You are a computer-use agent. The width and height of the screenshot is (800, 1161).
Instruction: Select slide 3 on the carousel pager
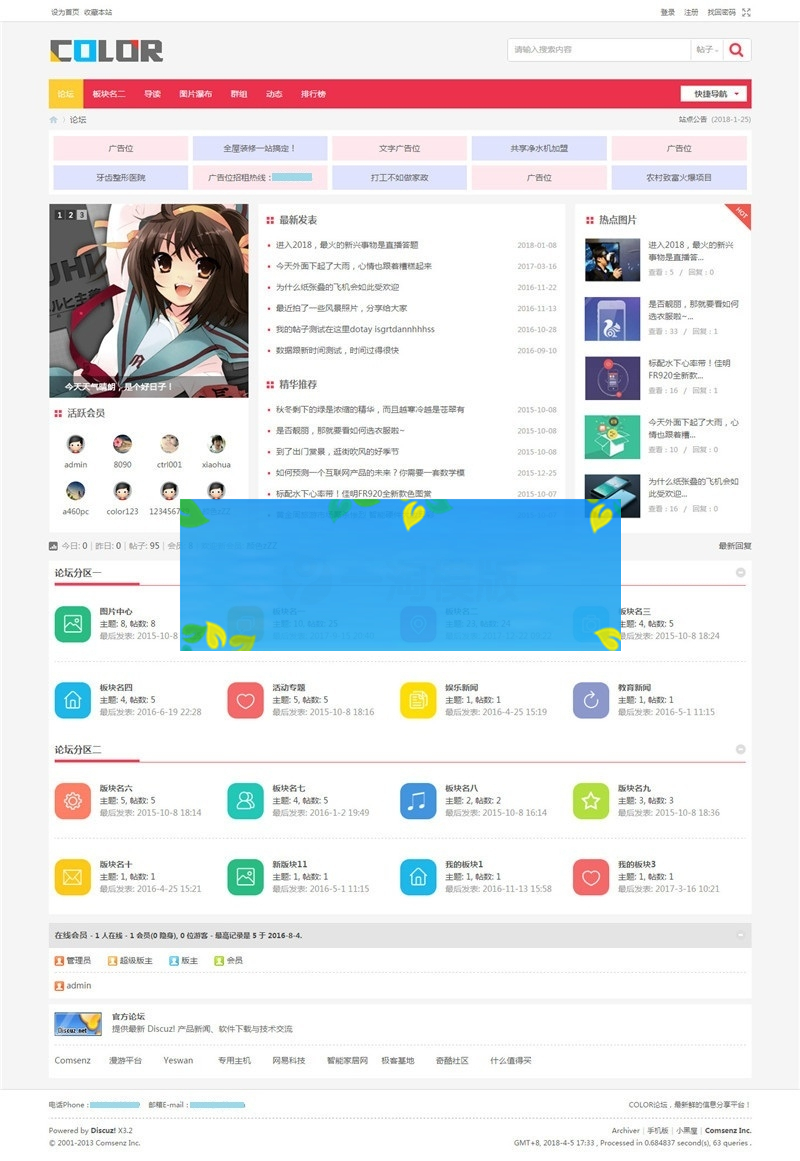[x=80, y=213]
